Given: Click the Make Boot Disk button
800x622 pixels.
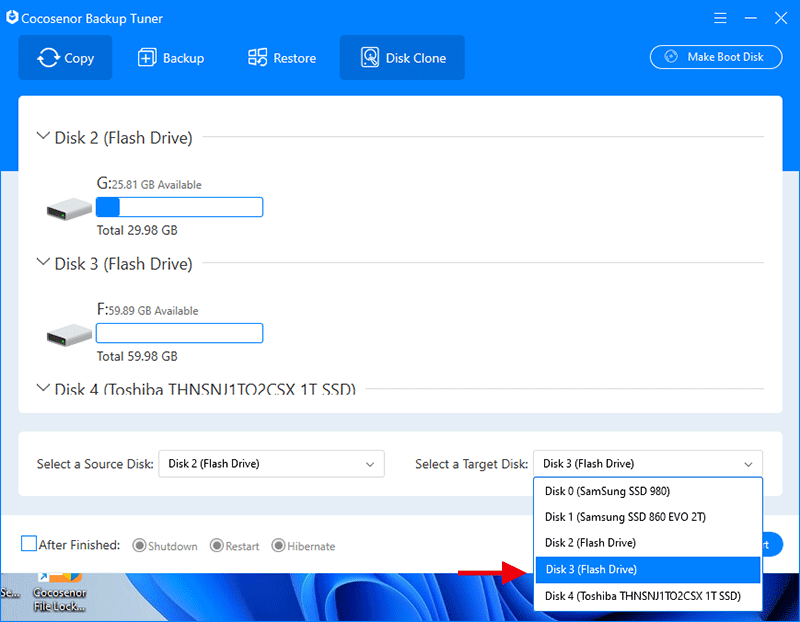Looking at the screenshot, I should (716, 57).
